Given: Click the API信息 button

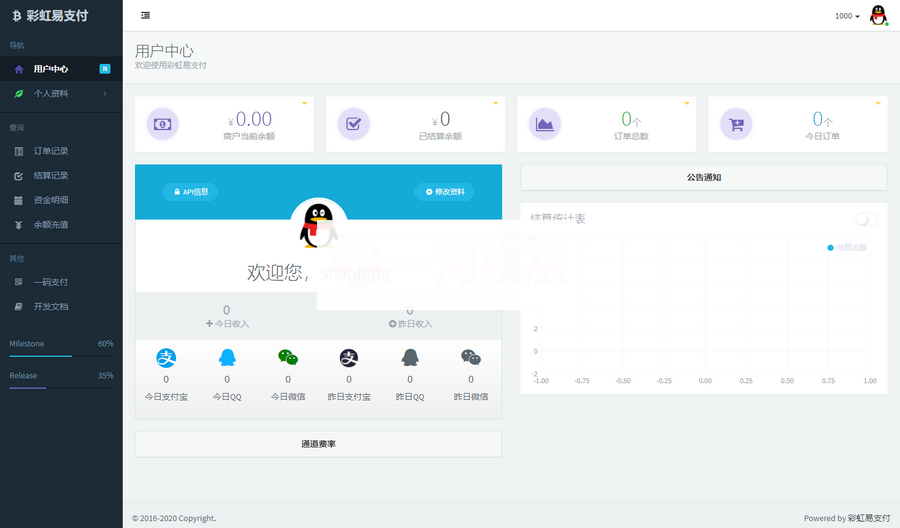Looking at the screenshot, I should click(x=190, y=192).
